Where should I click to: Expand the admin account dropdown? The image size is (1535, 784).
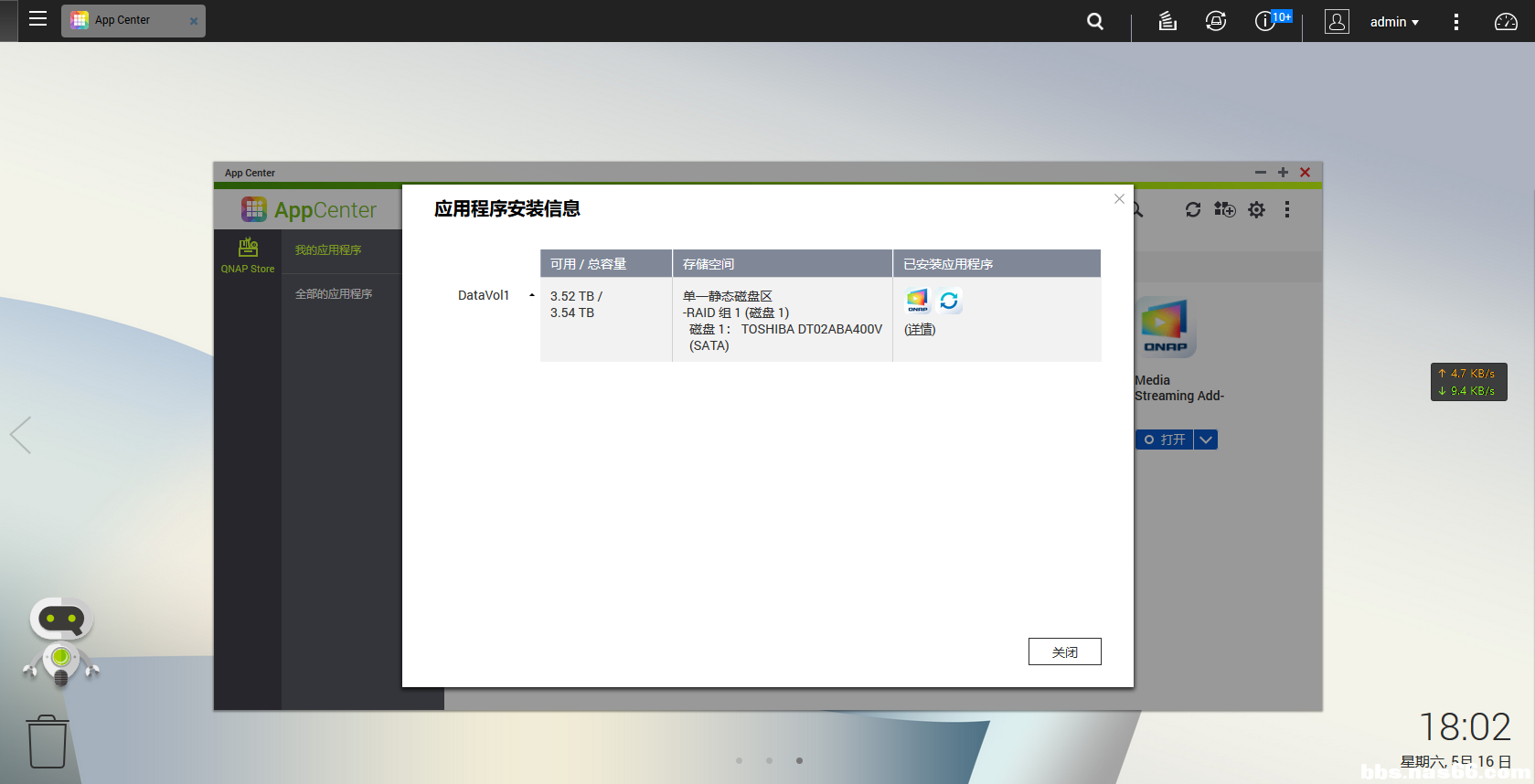[1394, 22]
